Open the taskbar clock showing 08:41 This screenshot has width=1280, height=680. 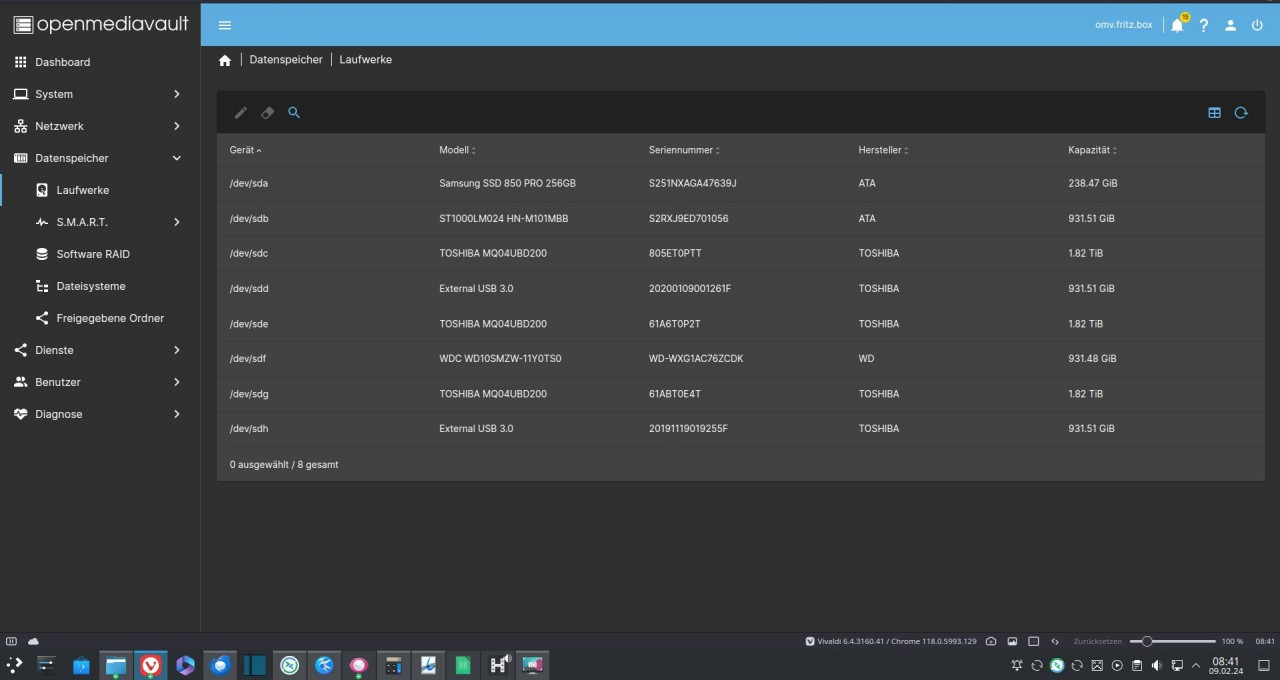[x=1226, y=665]
